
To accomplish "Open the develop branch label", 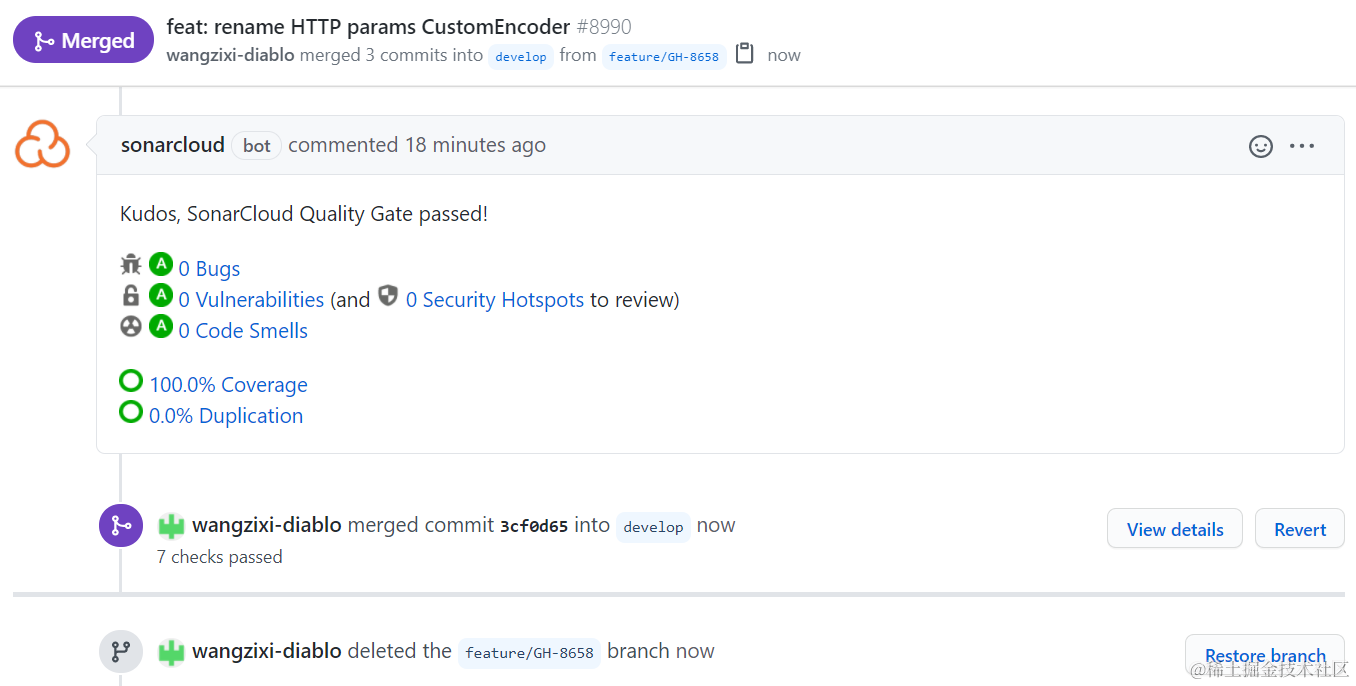I will coord(521,56).
